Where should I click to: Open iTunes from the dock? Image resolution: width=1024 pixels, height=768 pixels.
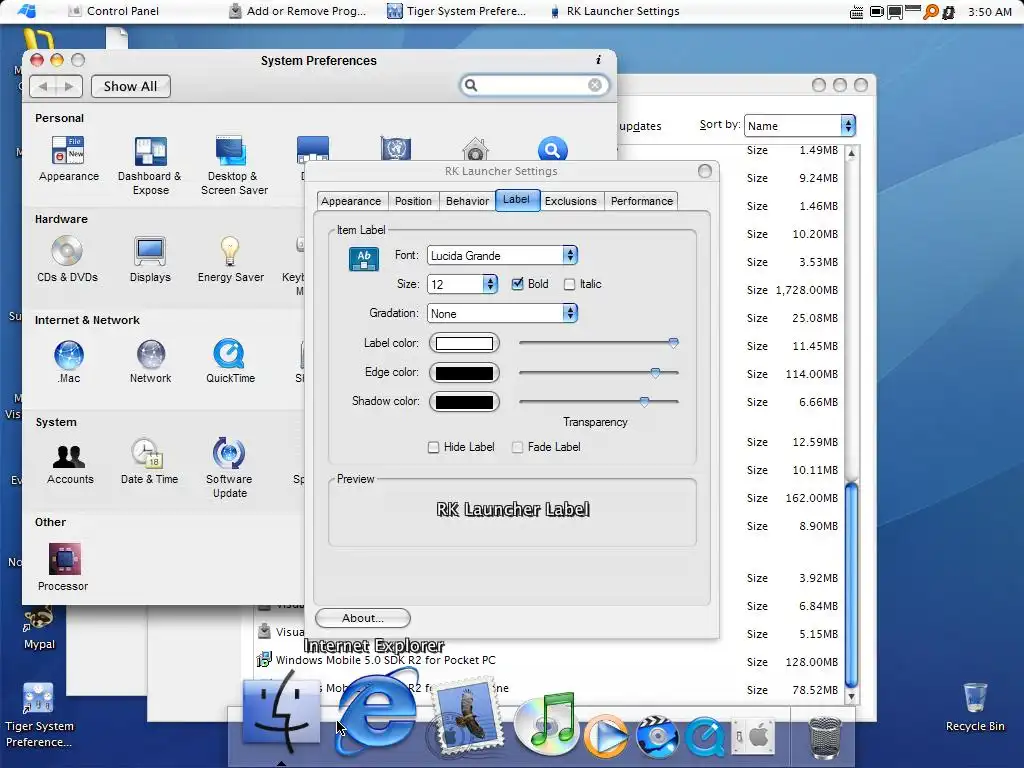[x=547, y=724]
